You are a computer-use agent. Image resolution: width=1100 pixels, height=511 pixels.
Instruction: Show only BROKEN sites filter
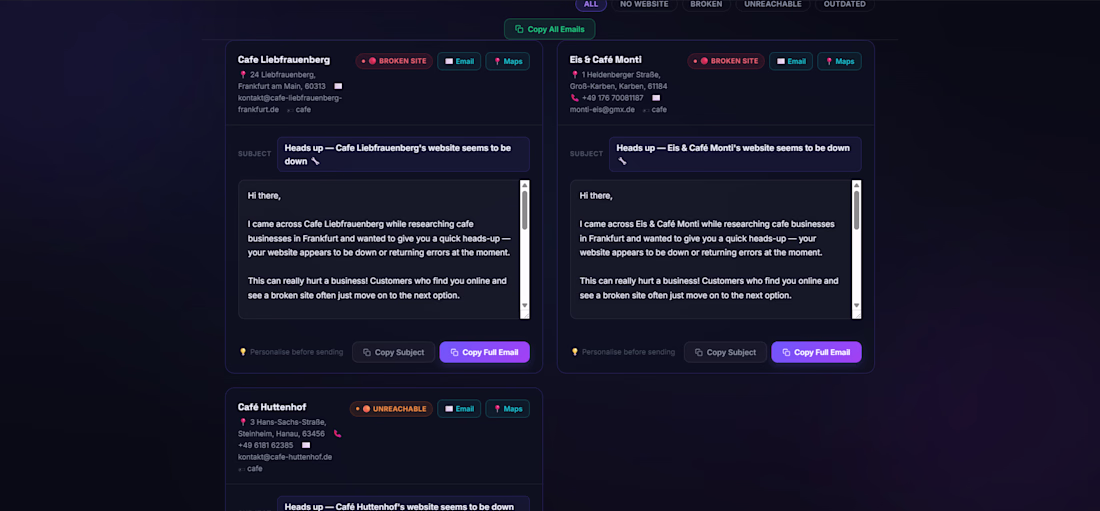click(x=706, y=4)
